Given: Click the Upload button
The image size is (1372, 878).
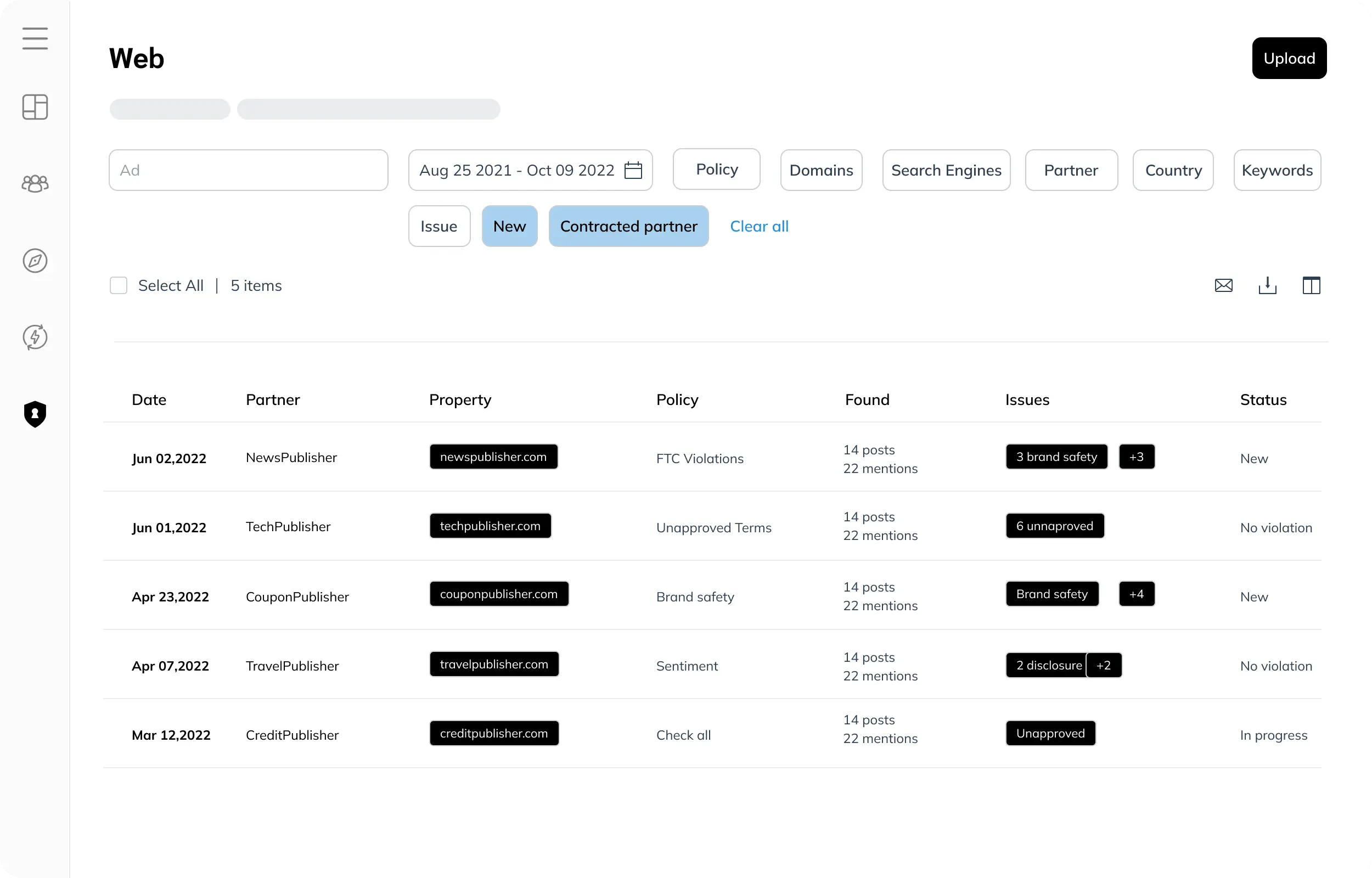Looking at the screenshot, I should click(1289, 58).
